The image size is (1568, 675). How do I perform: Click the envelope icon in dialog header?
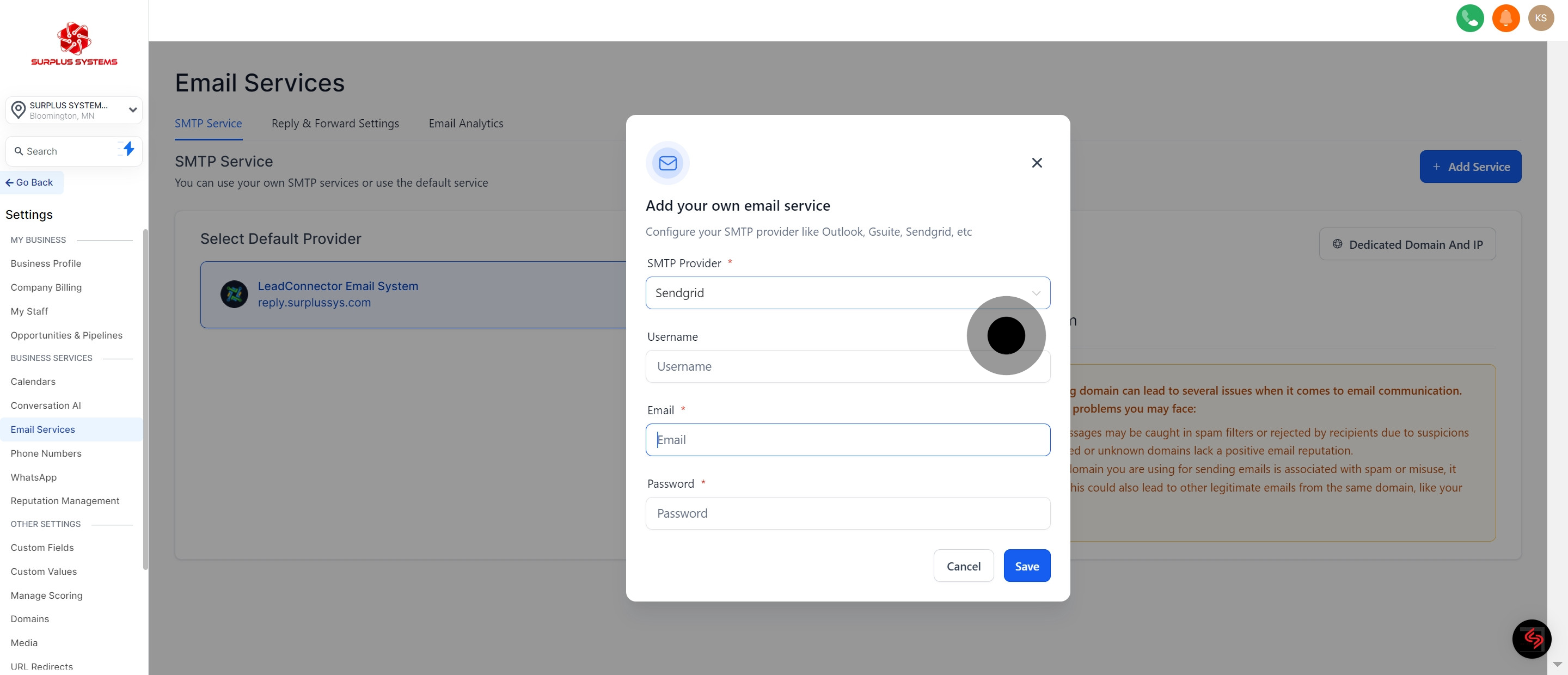[x=667, y=163]
